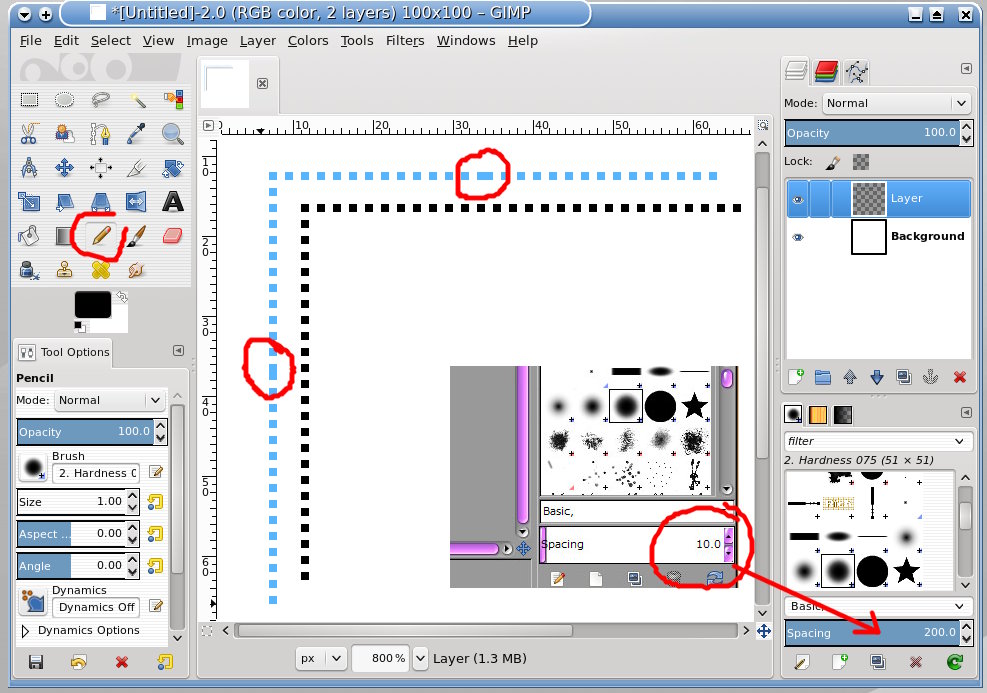Select the Layer row in layers list
This screenshot has width=987, height=693.
click(878, 199)
